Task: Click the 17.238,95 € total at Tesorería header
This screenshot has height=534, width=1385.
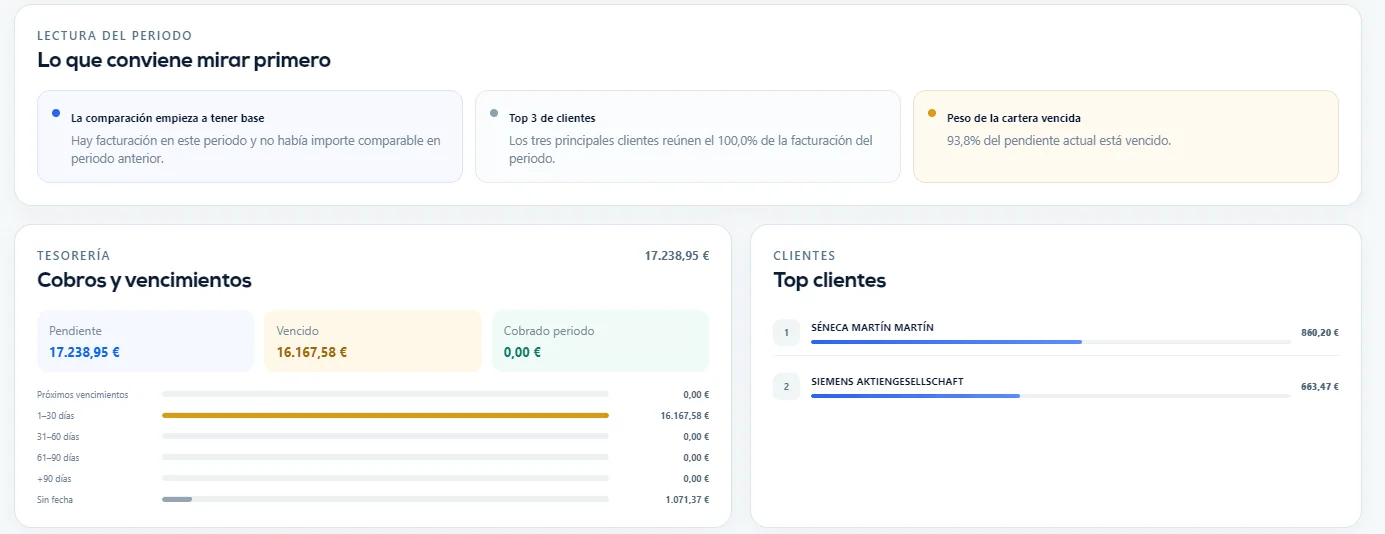Action: click(677, 256)
